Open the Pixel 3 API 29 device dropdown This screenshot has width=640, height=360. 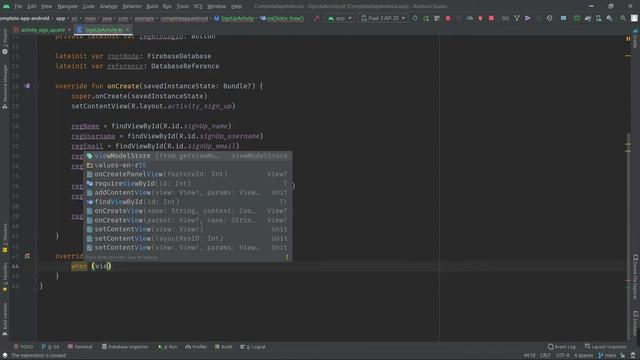point(383,18)
